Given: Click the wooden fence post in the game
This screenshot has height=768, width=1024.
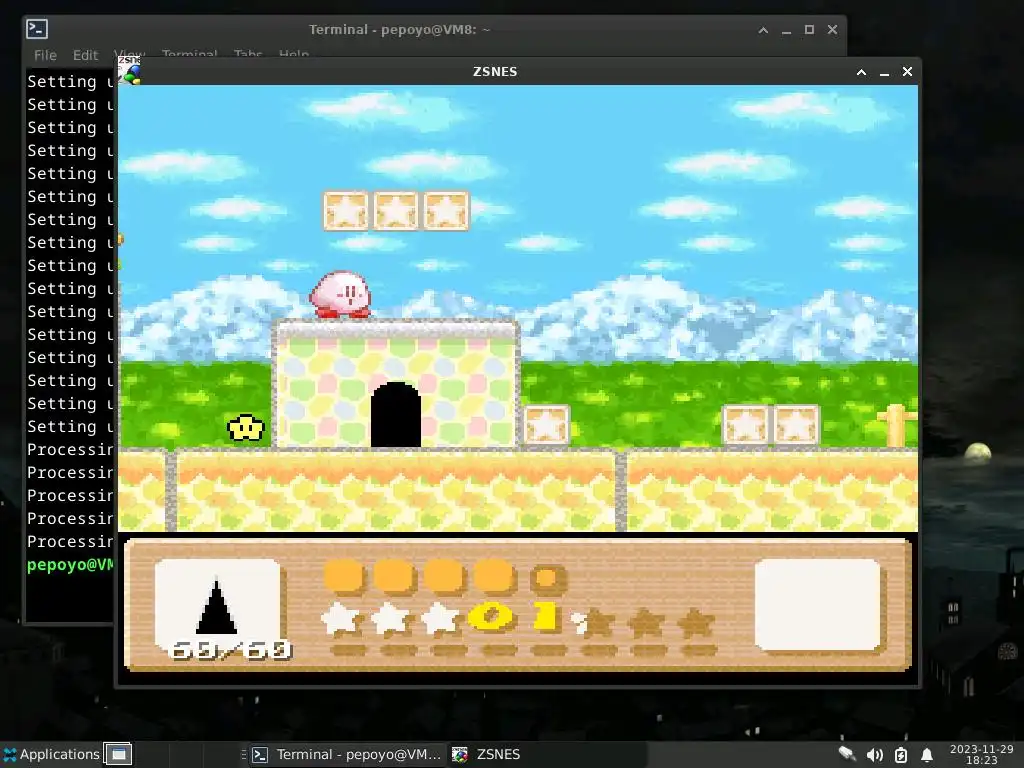Looking at the screenshot, I should tap(895, 425).
